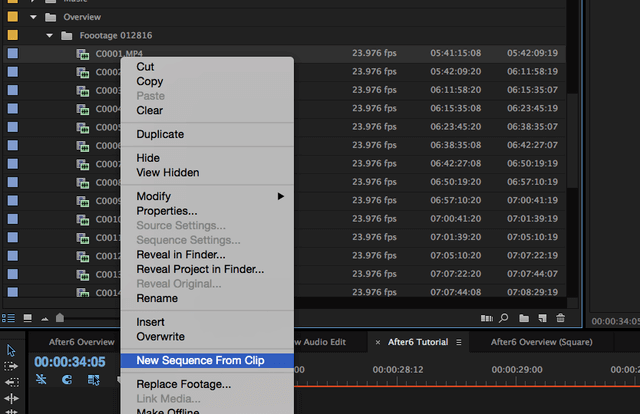
Task: Open the Modify submenu
Action: click(x=207, y=196)
